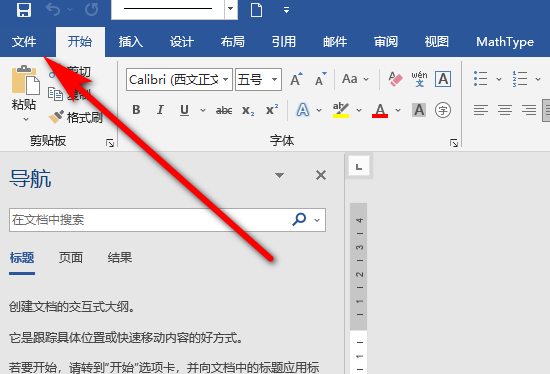Toggle character shading icon
The image size is (550, 374).
click(x=419, y=110)
